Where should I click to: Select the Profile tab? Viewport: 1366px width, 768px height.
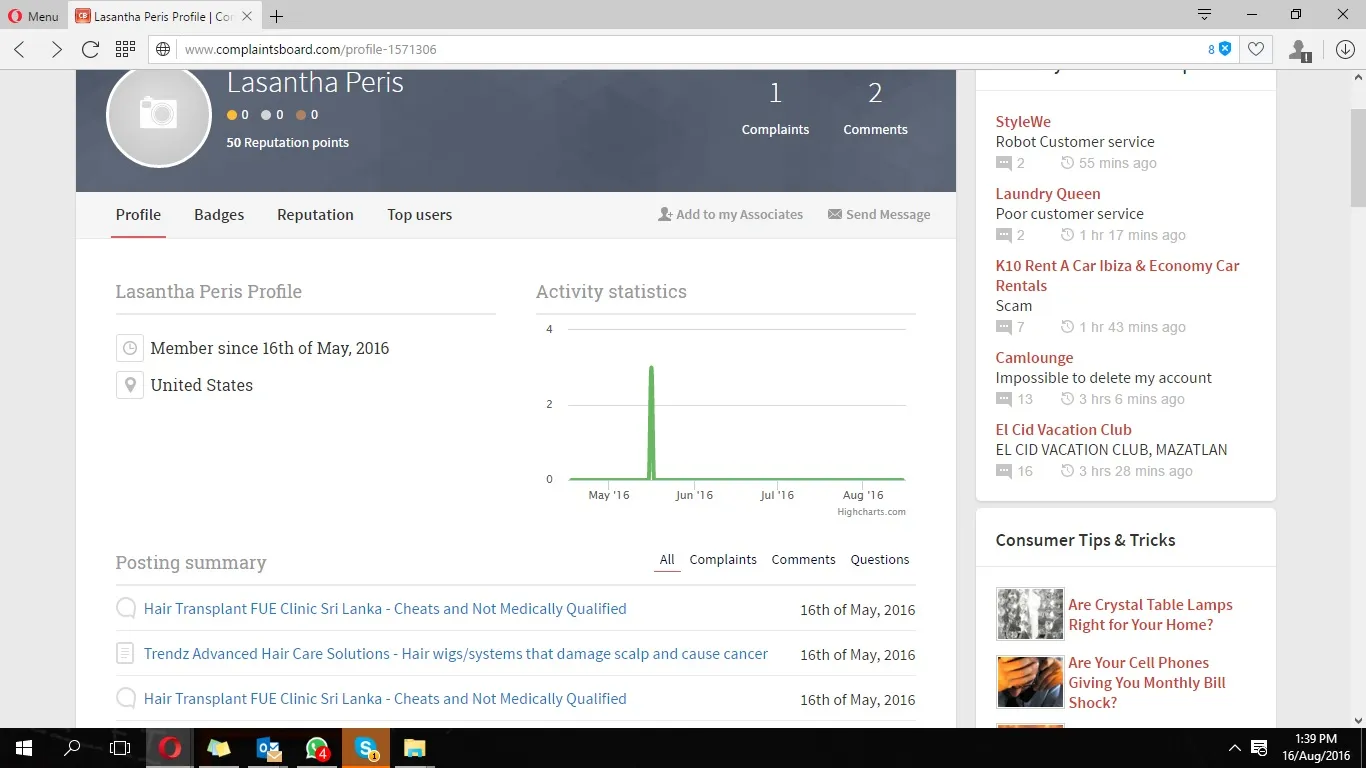coord(138,215)
